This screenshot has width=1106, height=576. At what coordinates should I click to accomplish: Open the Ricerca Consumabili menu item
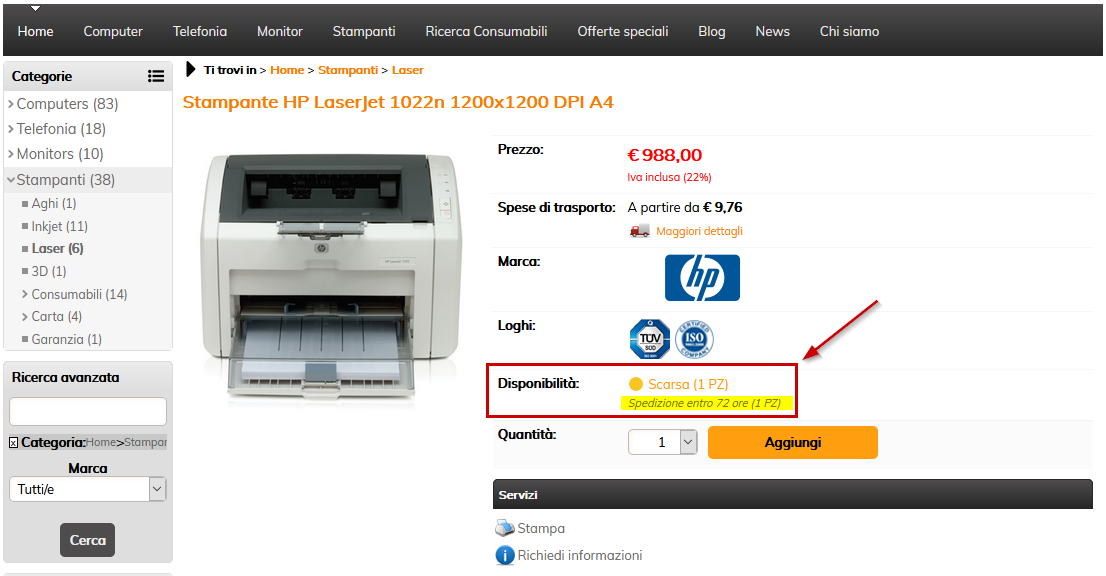[x=486, y=31]
